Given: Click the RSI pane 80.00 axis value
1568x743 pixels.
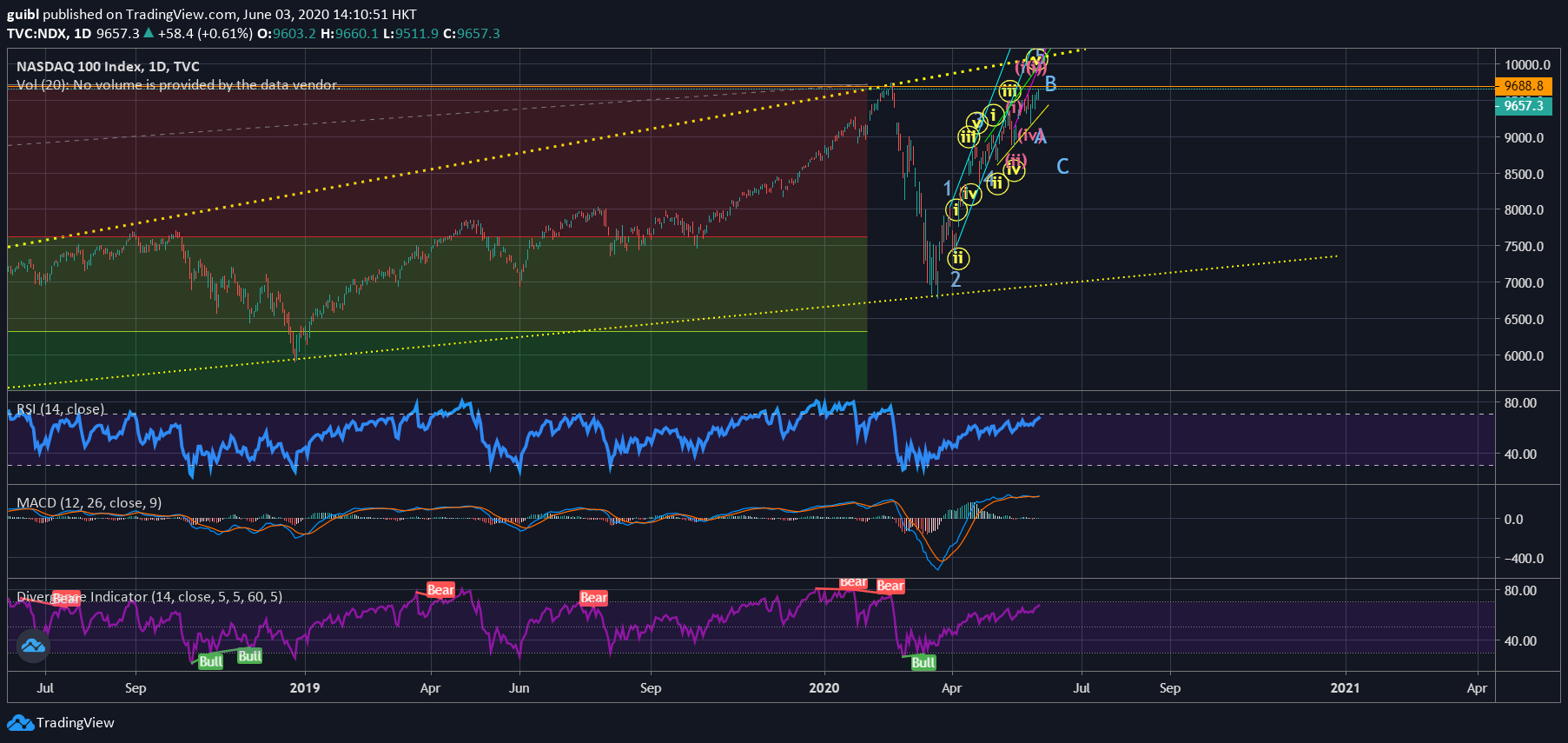Looking at the screenshot, I should (1521, 403).
